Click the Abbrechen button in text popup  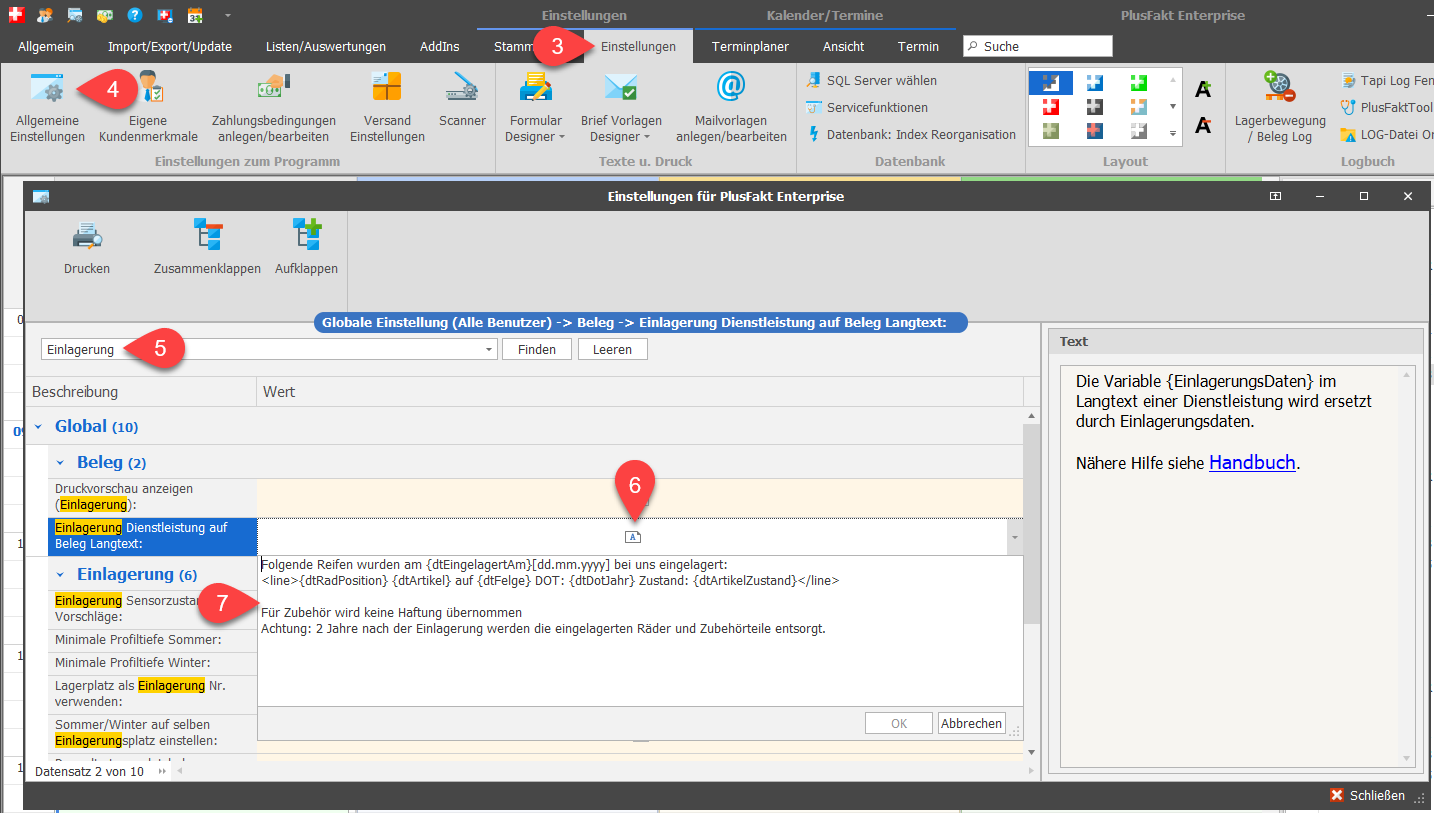tap(971, 723)
